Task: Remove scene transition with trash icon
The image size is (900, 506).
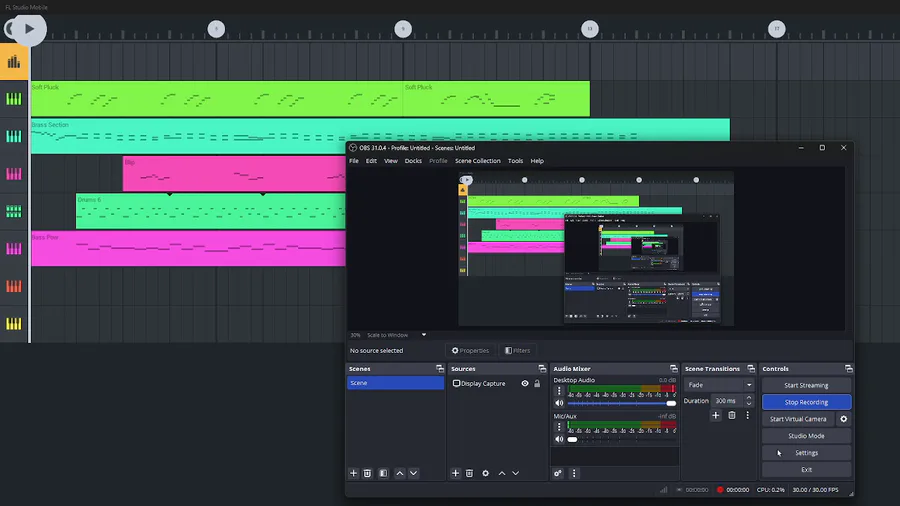Action: click(x=732, y=415)
